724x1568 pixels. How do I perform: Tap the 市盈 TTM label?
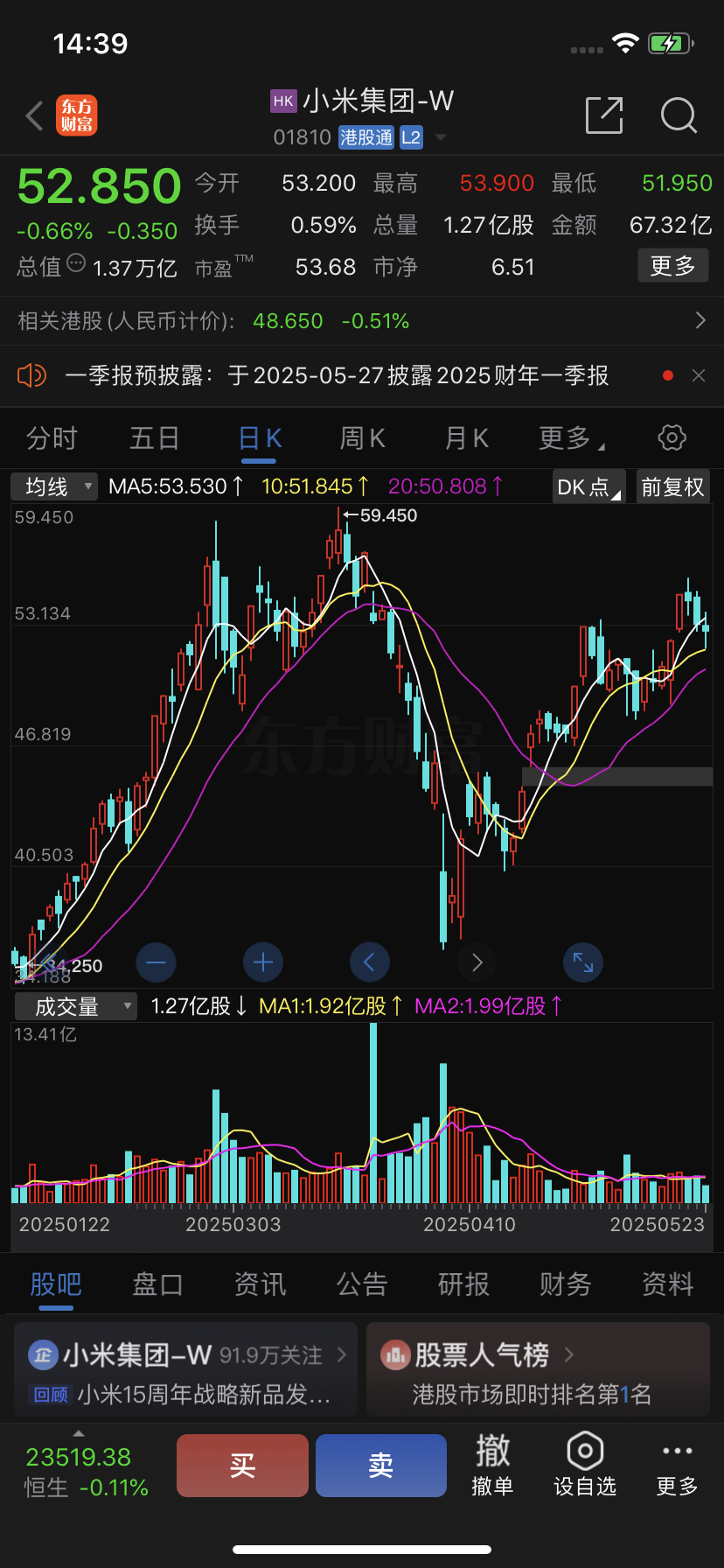point(223,266)
